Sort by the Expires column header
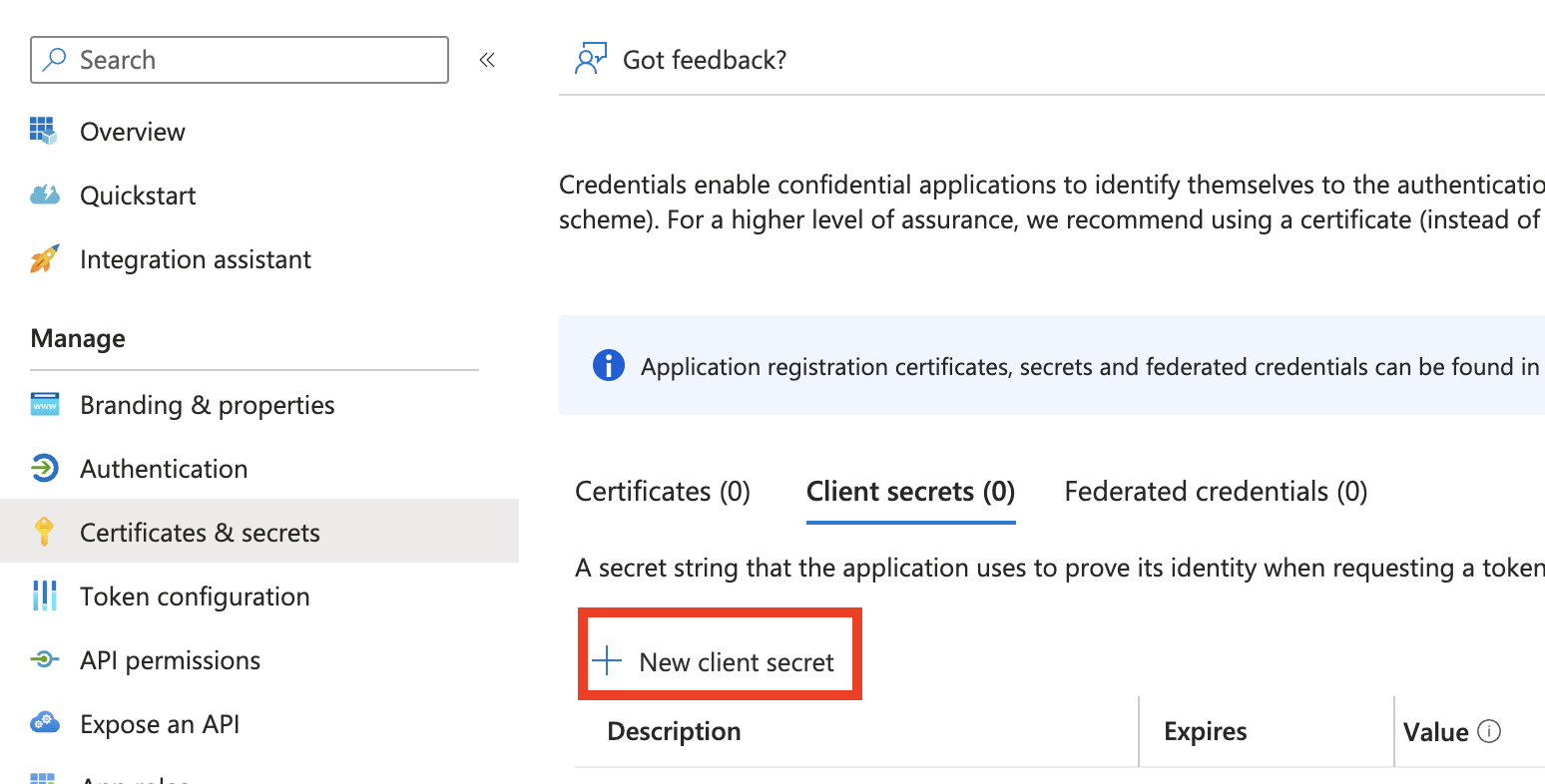 (1205, 731)
